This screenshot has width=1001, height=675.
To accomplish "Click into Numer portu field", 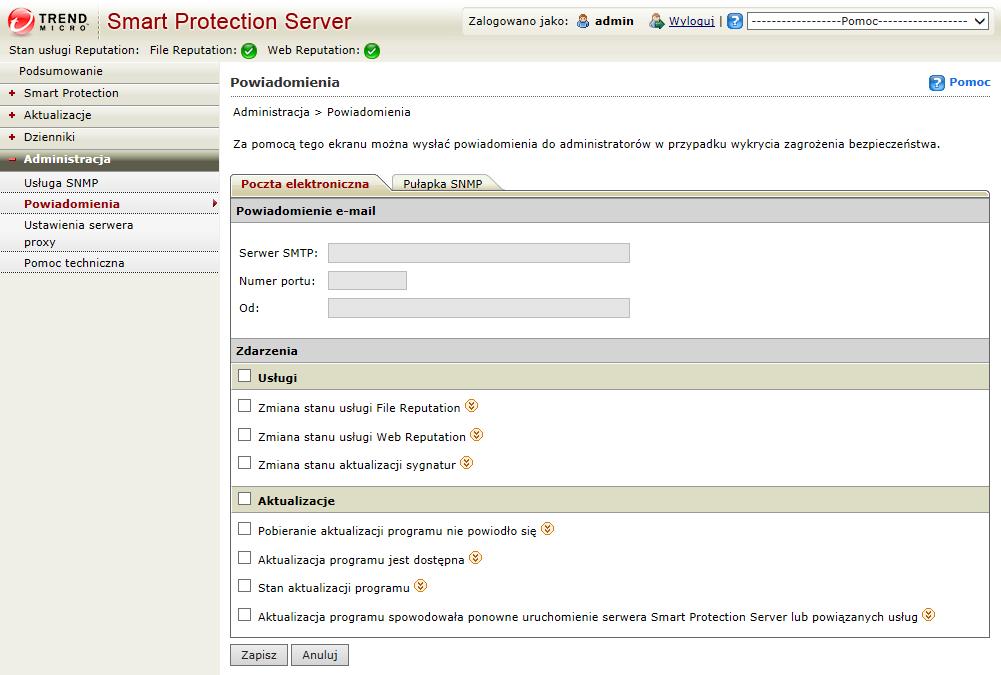I will pos(367,280).
